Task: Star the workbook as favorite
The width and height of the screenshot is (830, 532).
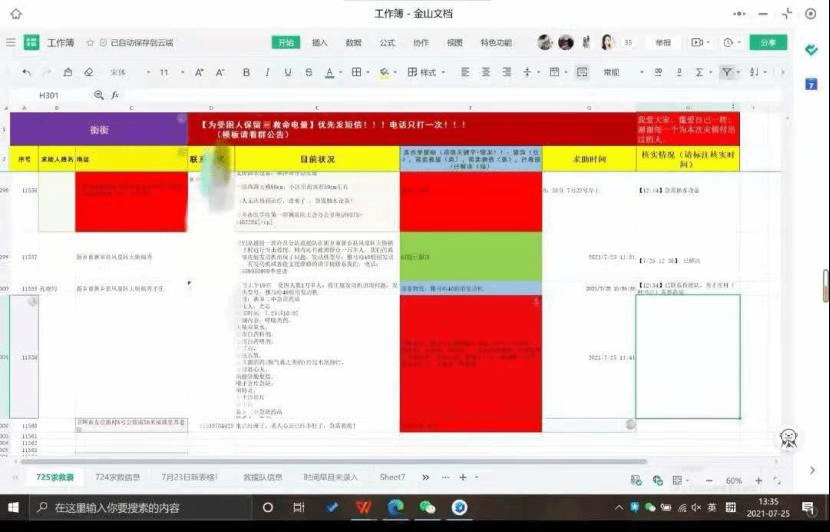Action: click(90, 43)
